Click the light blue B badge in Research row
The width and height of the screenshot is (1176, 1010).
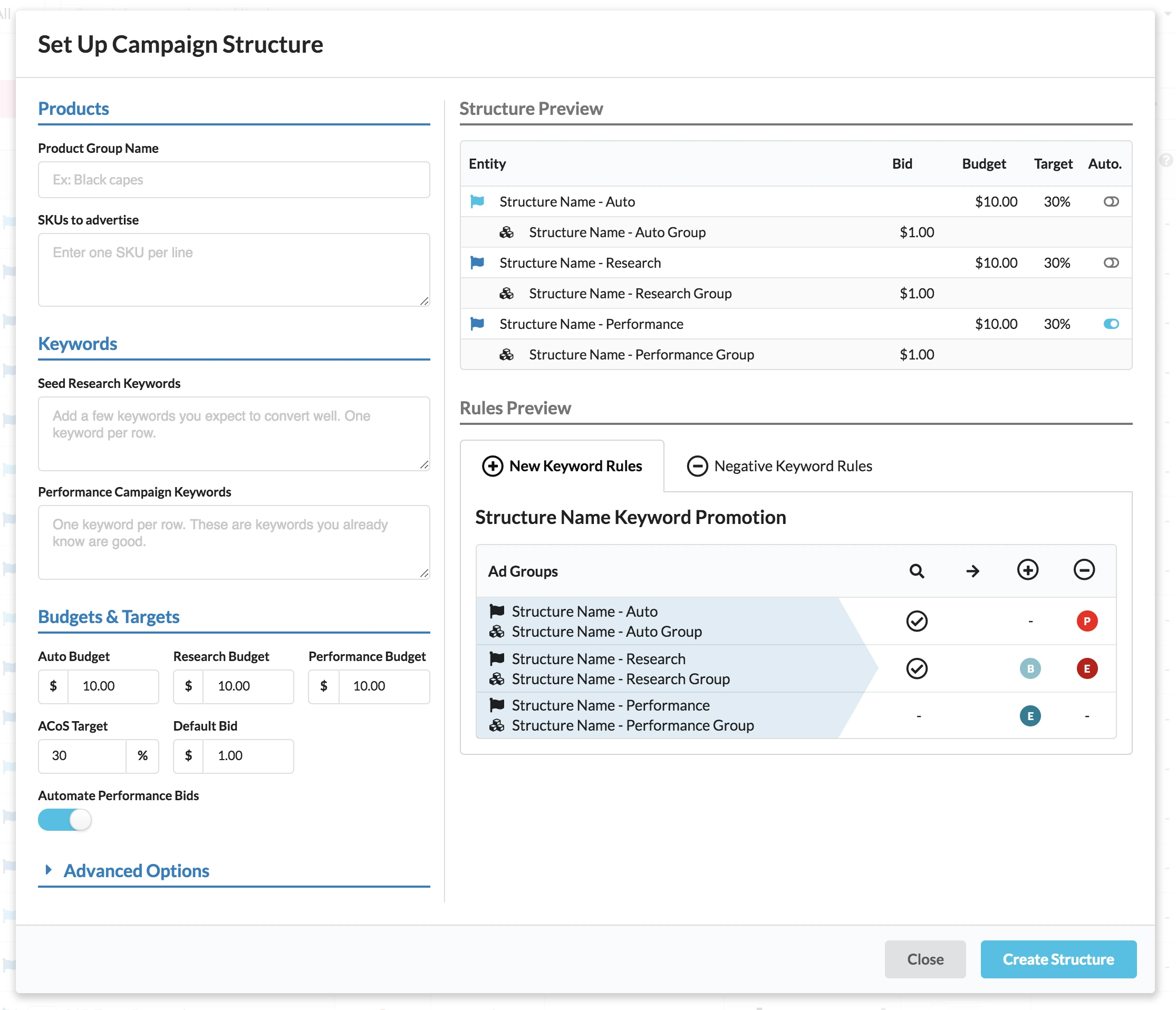point(1029,668)
